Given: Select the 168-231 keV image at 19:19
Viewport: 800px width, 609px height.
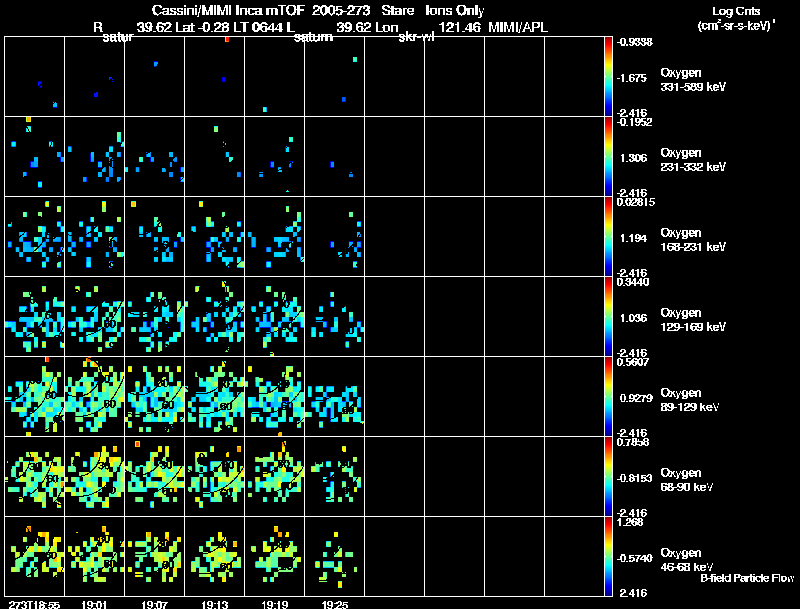Looking at the screenshot, I should click(274, 236).
